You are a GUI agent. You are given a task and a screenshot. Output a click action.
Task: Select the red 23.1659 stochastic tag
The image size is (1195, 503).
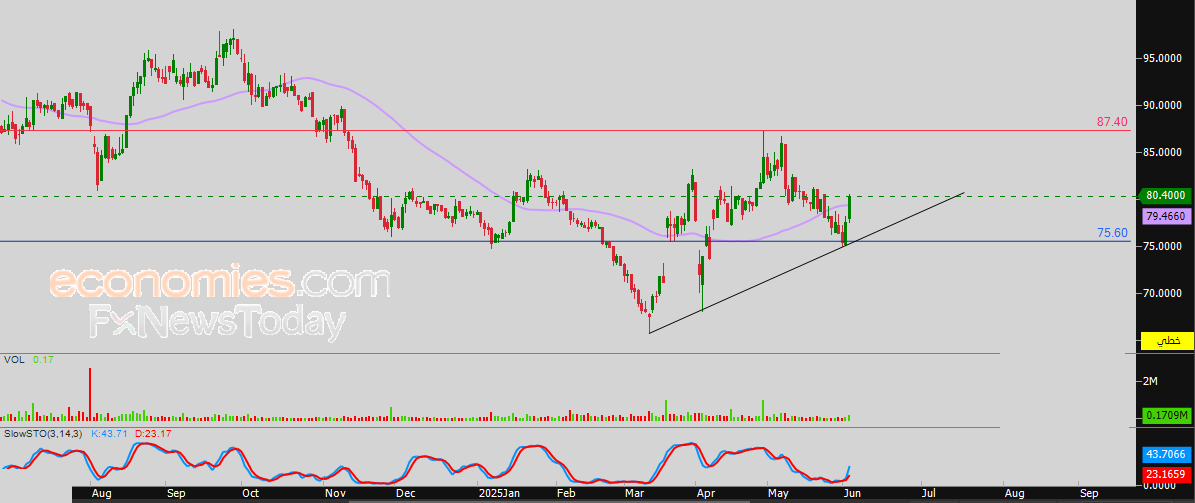pyautogui.click(x=1166, y=474)
